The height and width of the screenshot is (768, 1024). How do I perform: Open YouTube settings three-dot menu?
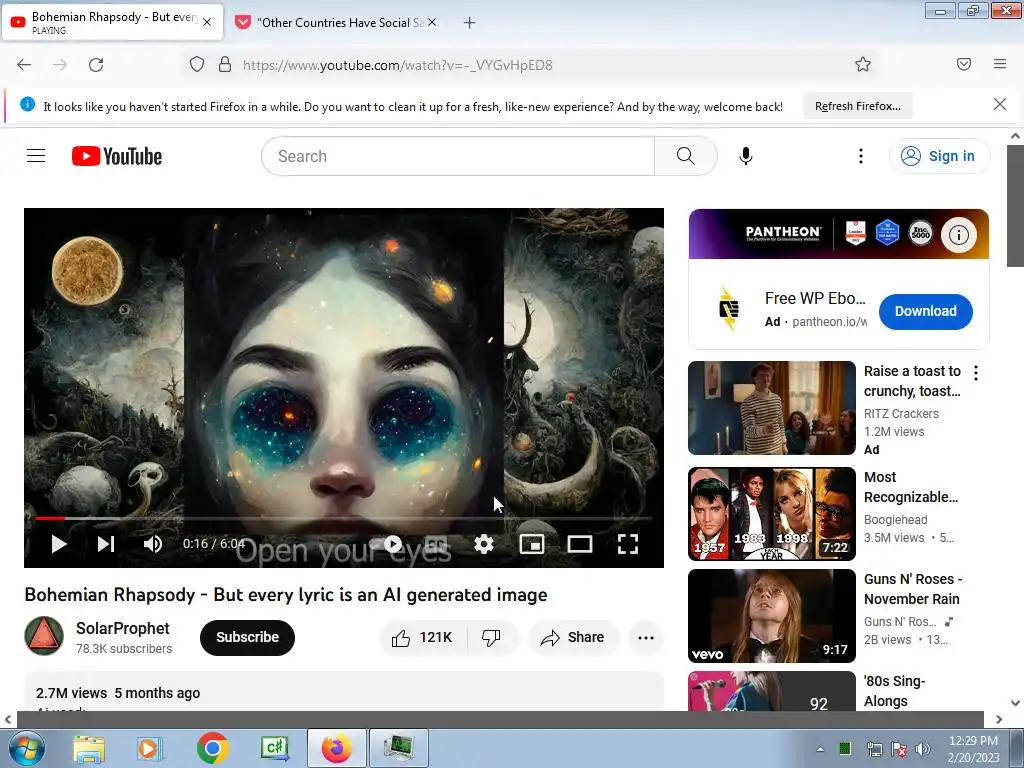click(x=861, y=156)
